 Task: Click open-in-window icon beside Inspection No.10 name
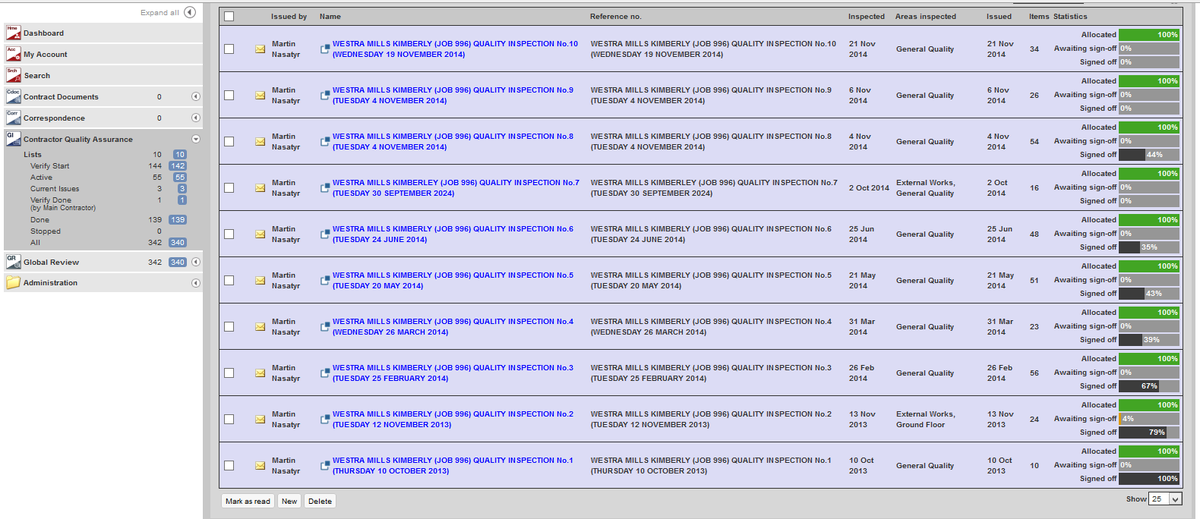coord(325,50)
